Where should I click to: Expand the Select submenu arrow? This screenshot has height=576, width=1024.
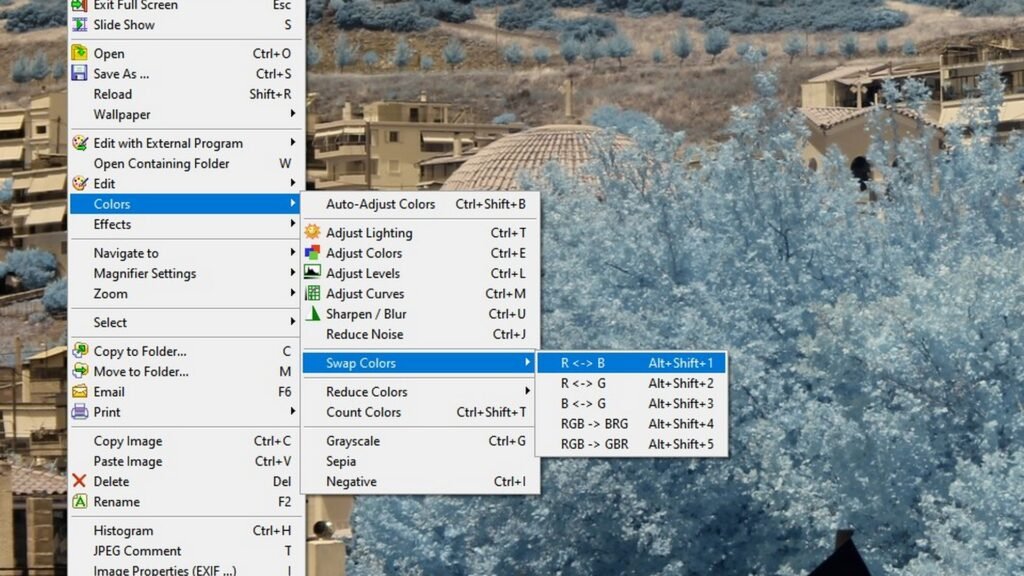click(x=293, y=321)
